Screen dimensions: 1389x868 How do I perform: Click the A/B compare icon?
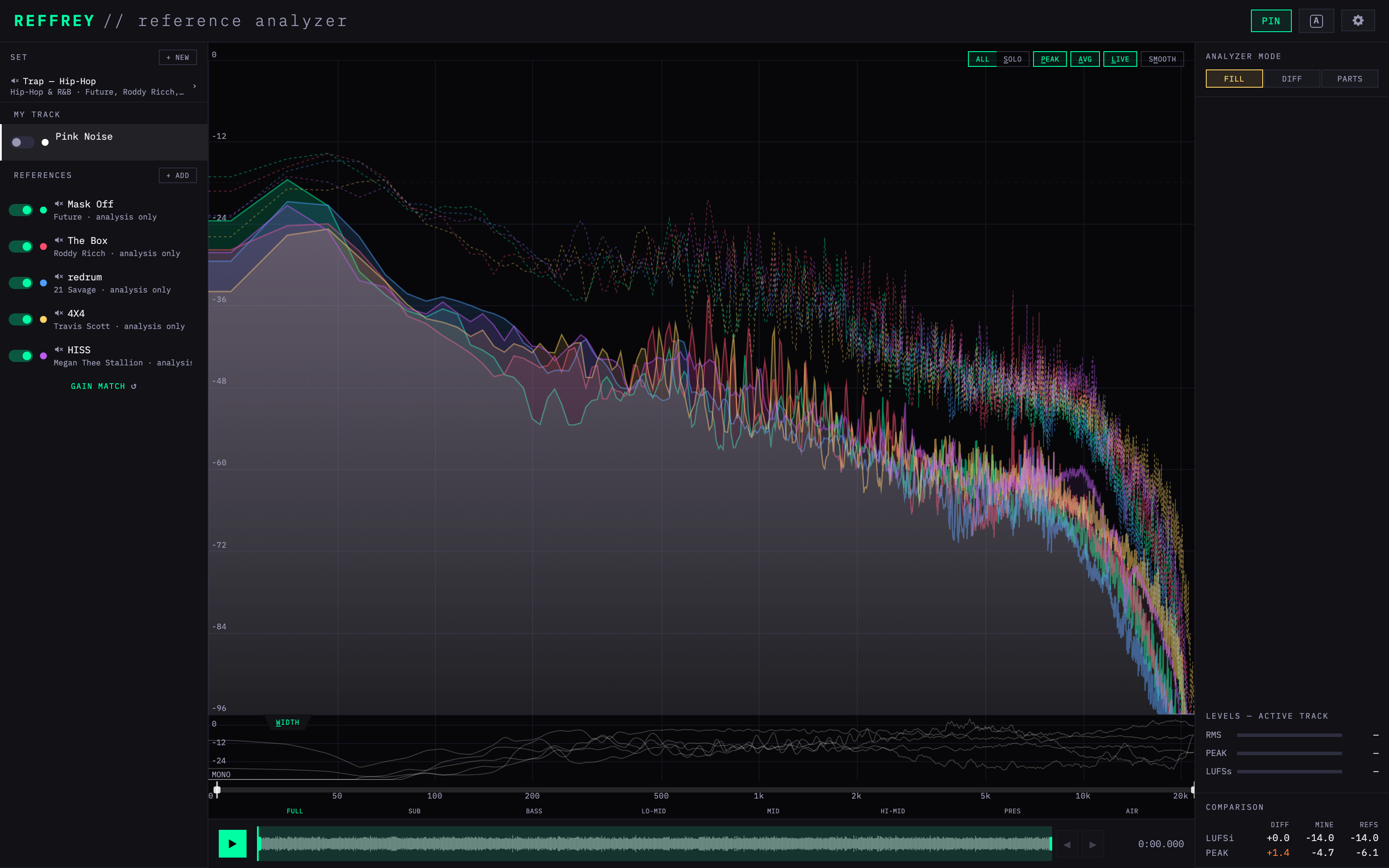coord(1316,21)
